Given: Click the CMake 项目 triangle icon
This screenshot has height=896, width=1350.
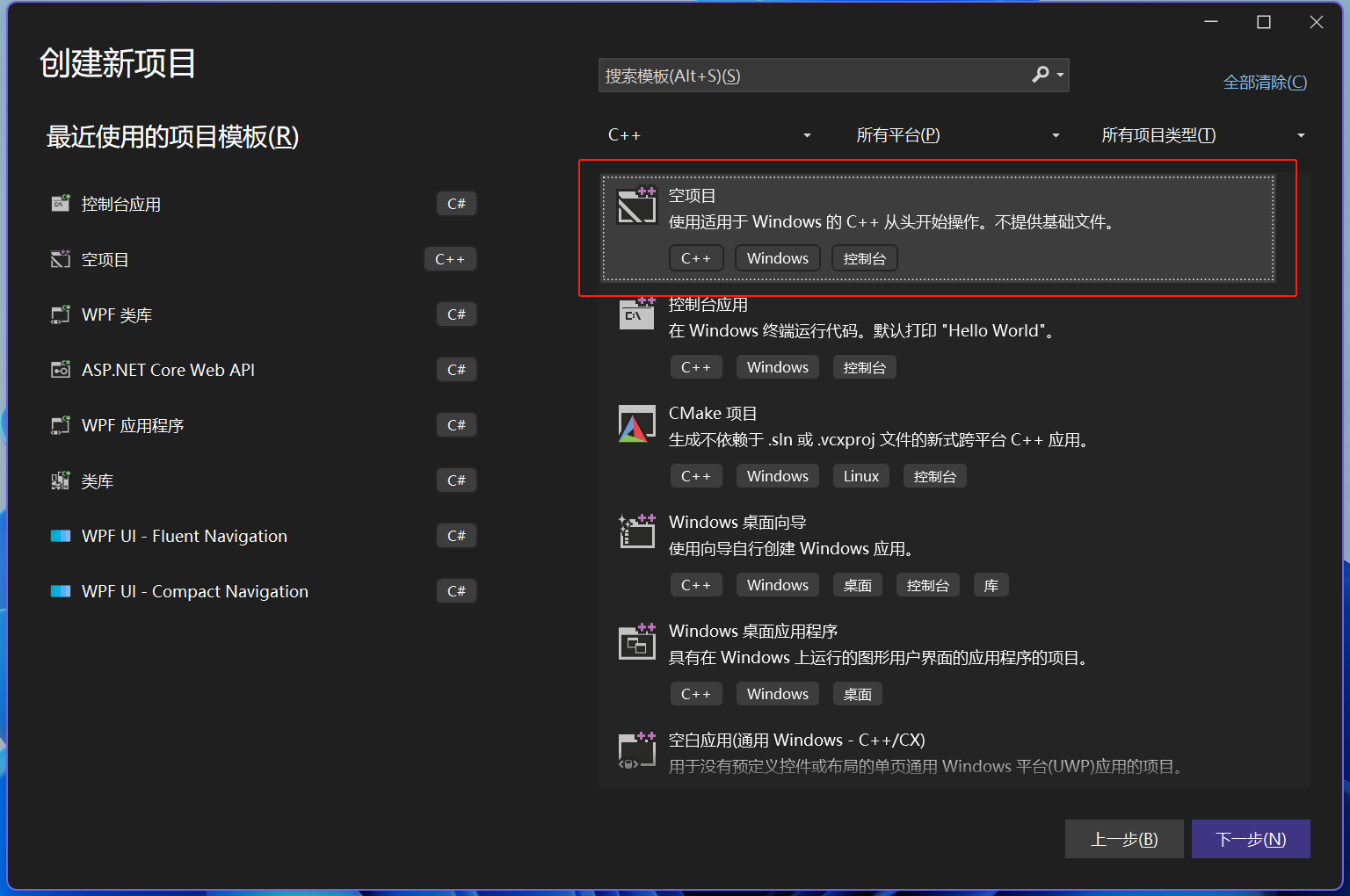Looking at the screenshot, I should [x=637, y=423].
